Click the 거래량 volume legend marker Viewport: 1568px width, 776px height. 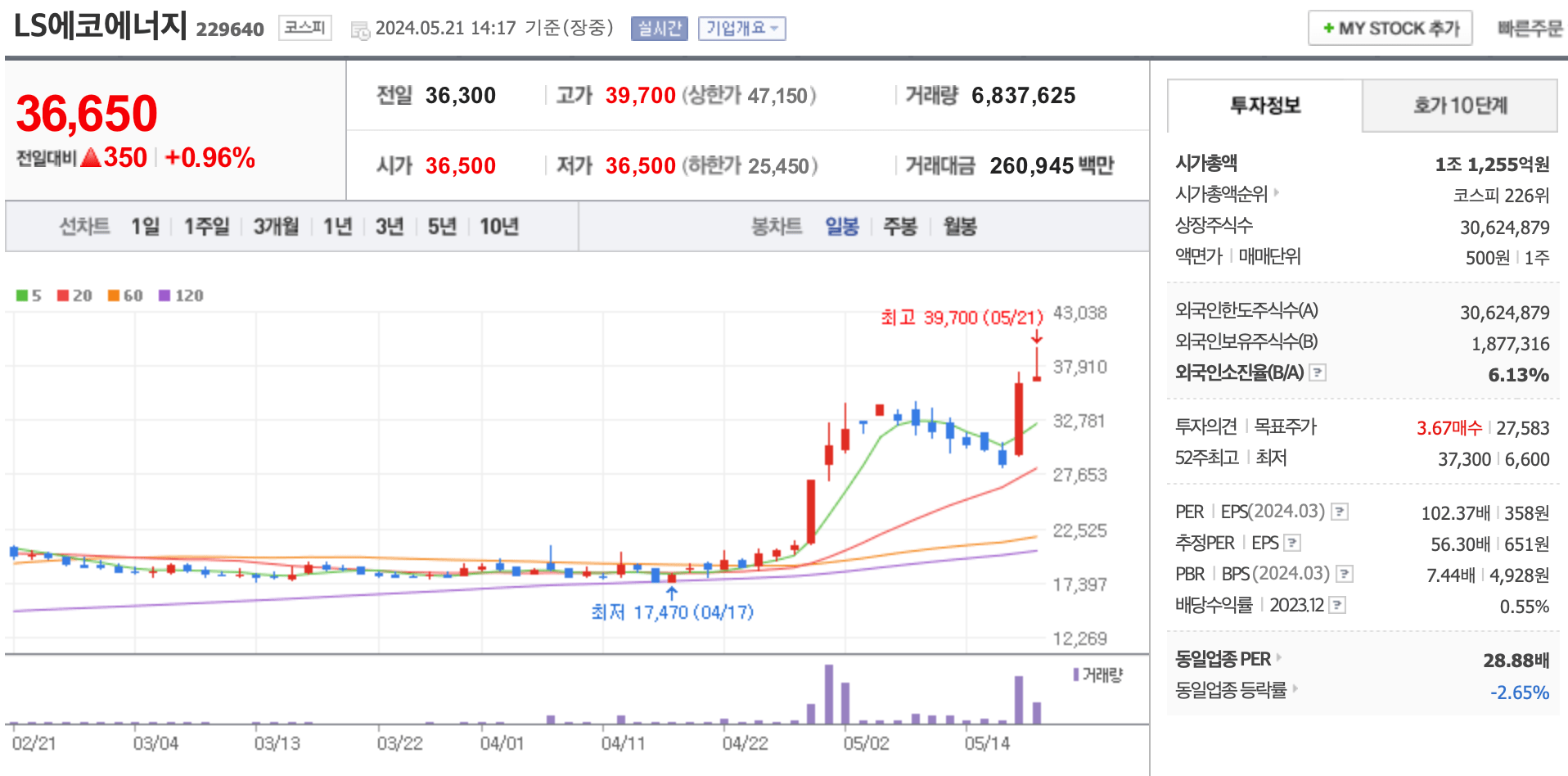(x=1098, y=674)
